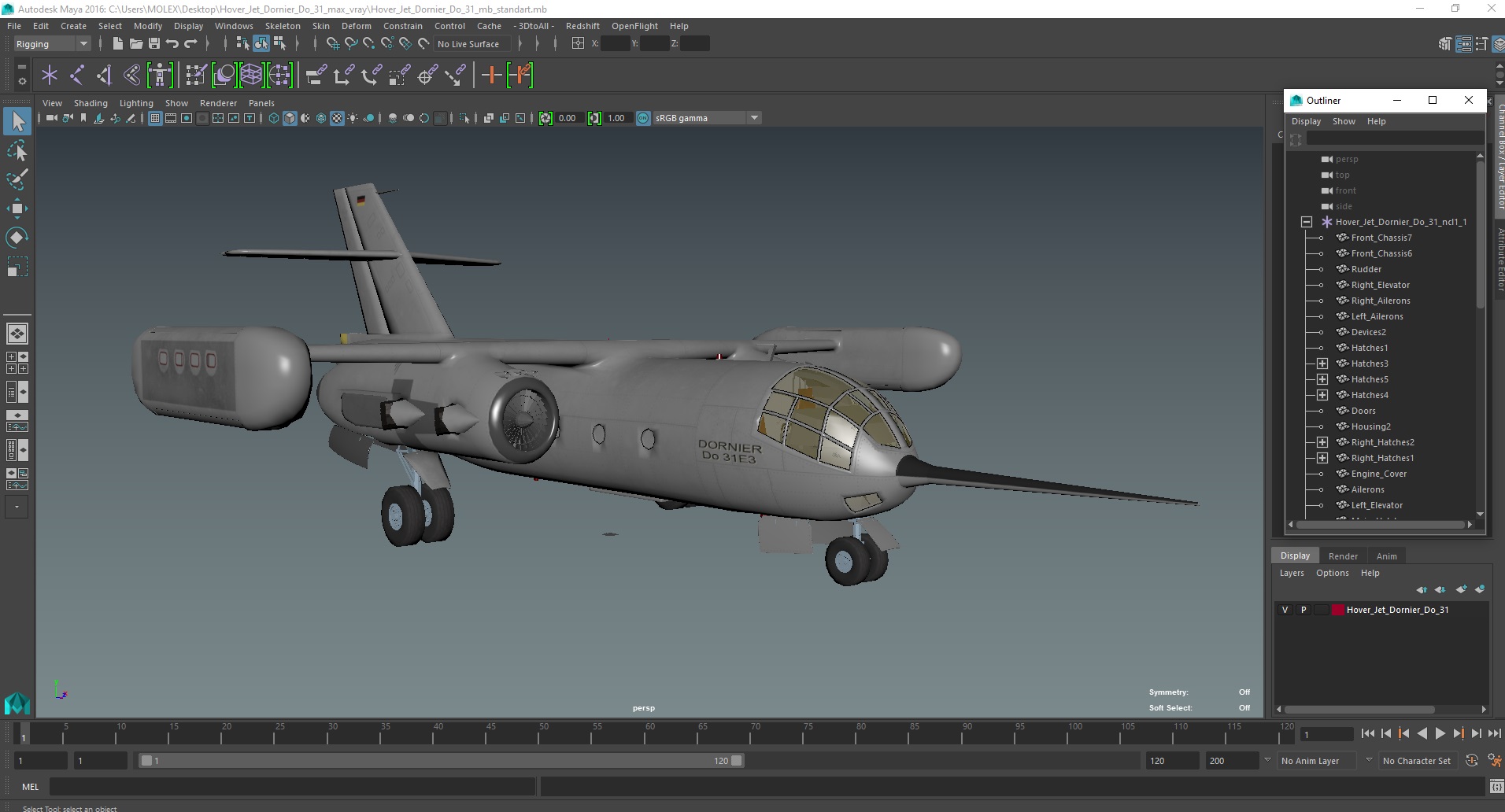Click Maya home icon in lower left
This screenshot has width=1505, height=812.
[17, 703]
